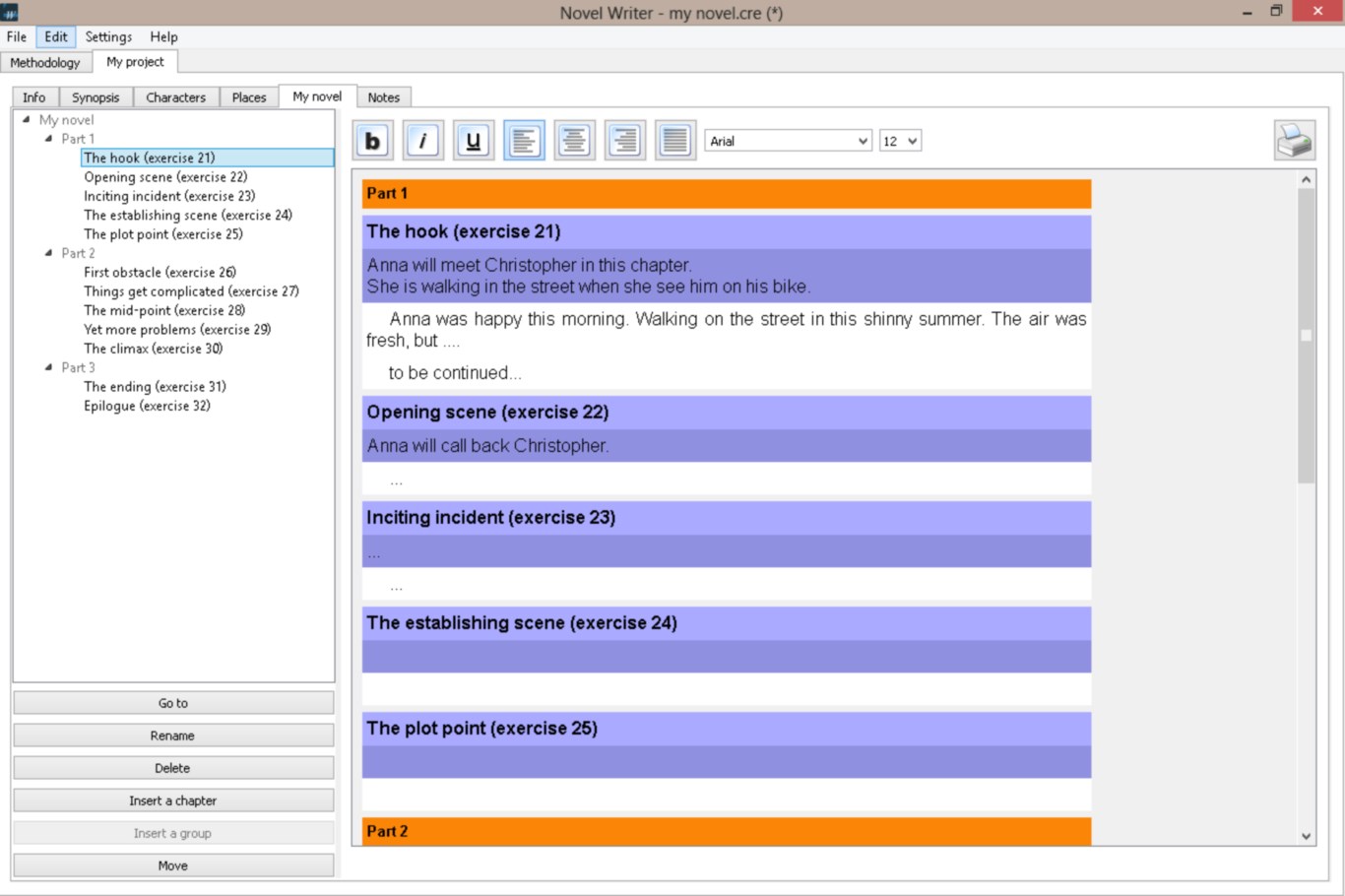
Task: Open the Settings menu
Action: coord(108,36)
